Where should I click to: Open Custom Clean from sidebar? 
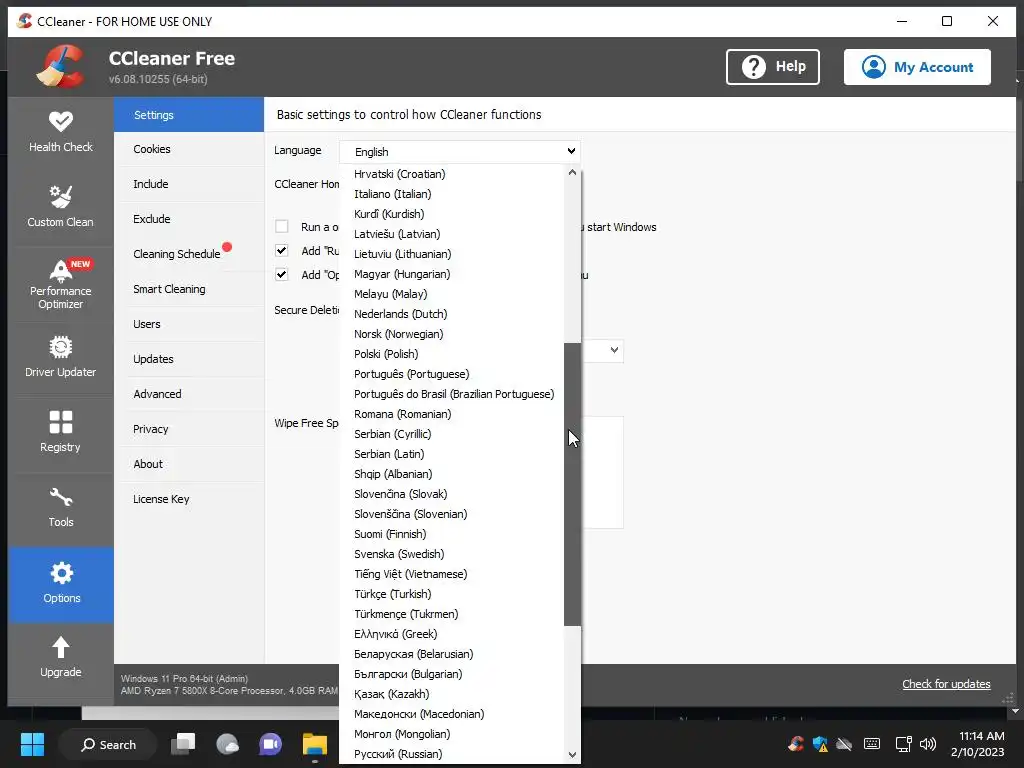click(61, 208)
